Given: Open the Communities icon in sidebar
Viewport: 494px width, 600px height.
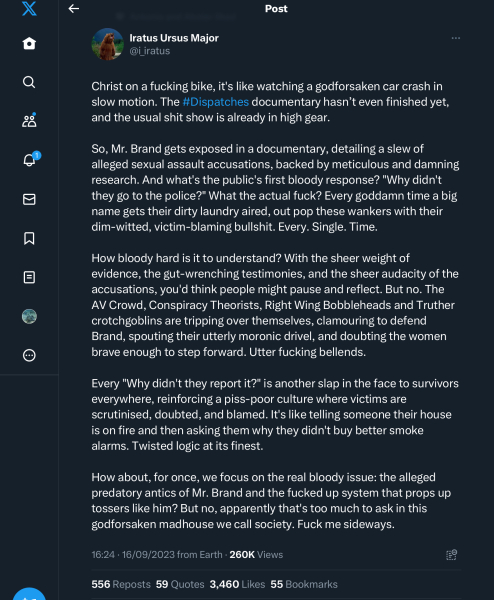Looking at the screenshot, I should click(29, 121).
